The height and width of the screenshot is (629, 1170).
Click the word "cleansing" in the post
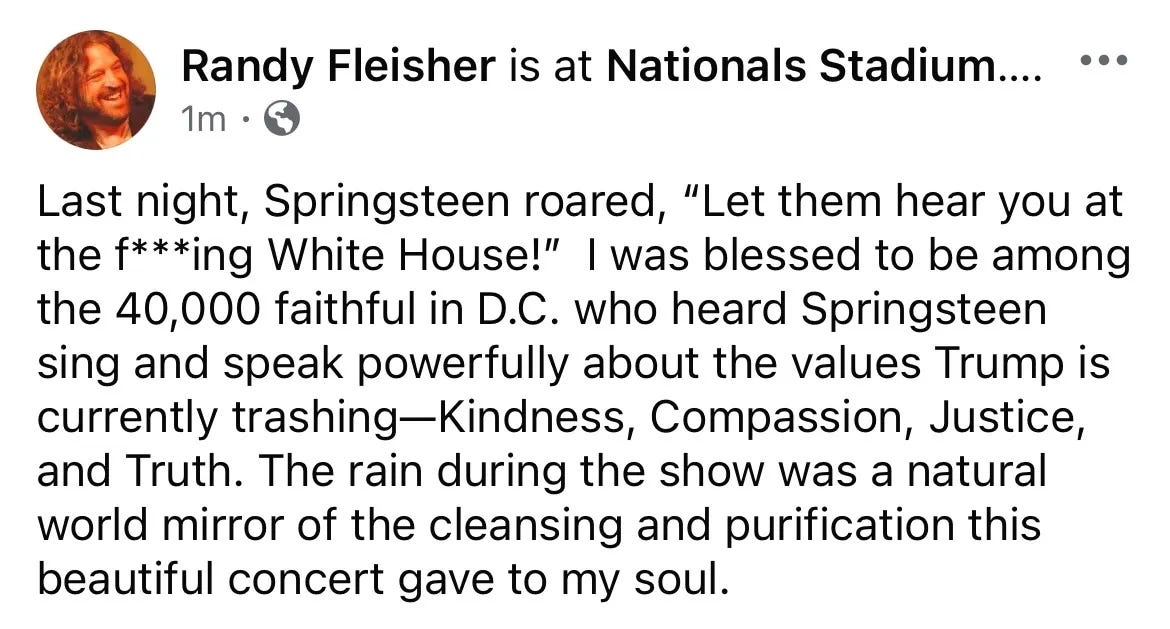tap(525, 526)
